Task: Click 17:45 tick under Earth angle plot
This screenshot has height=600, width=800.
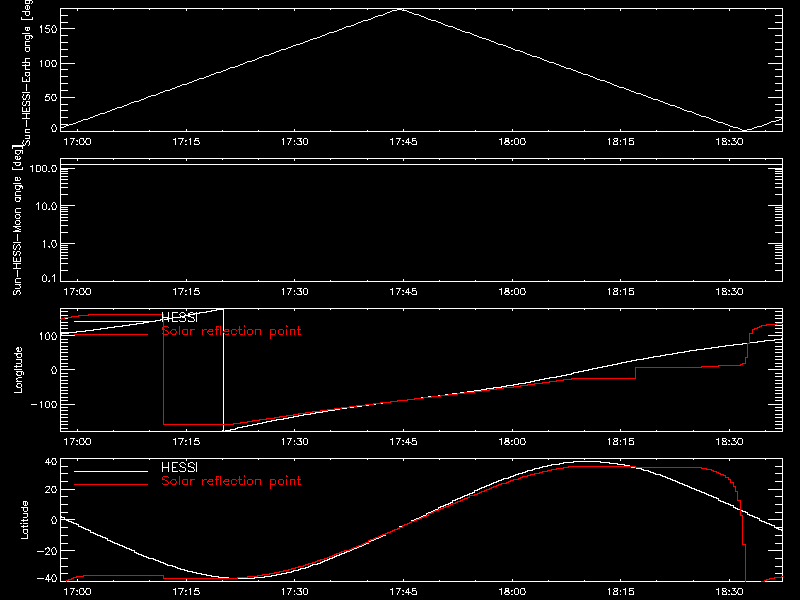Action: [x=403, y=141]
